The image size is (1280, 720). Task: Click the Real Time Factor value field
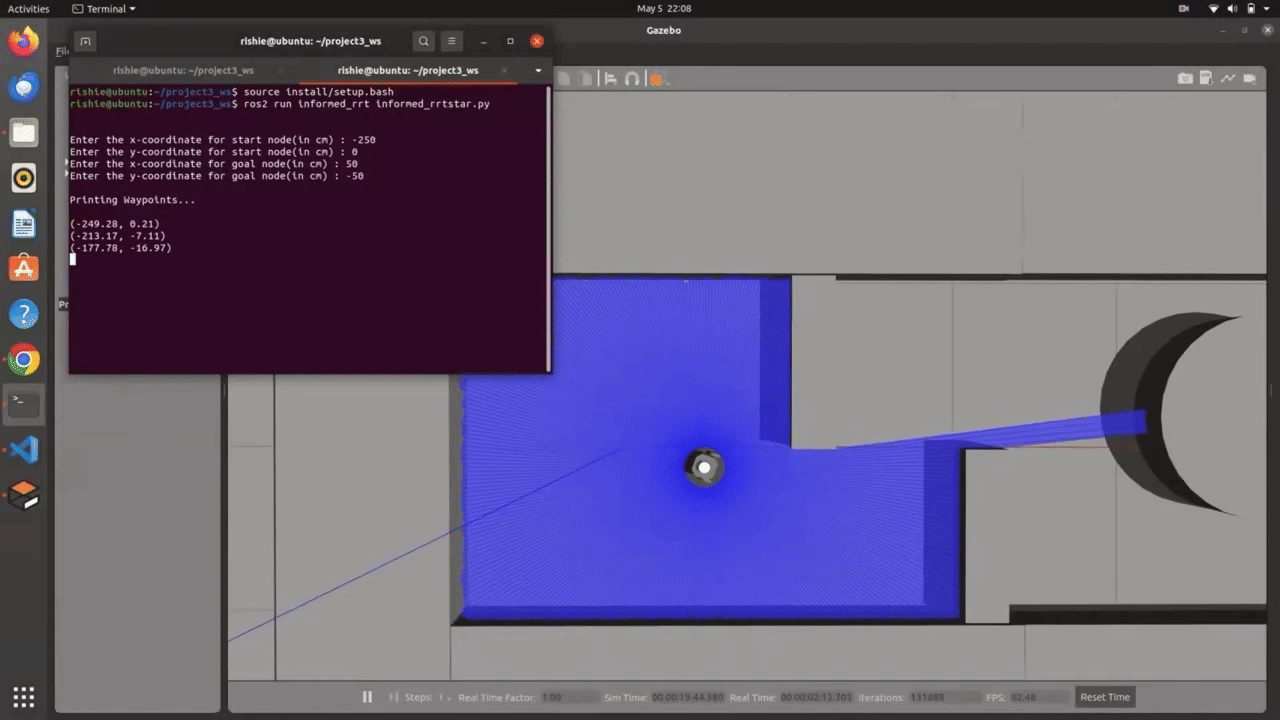[x=569, y=697]
